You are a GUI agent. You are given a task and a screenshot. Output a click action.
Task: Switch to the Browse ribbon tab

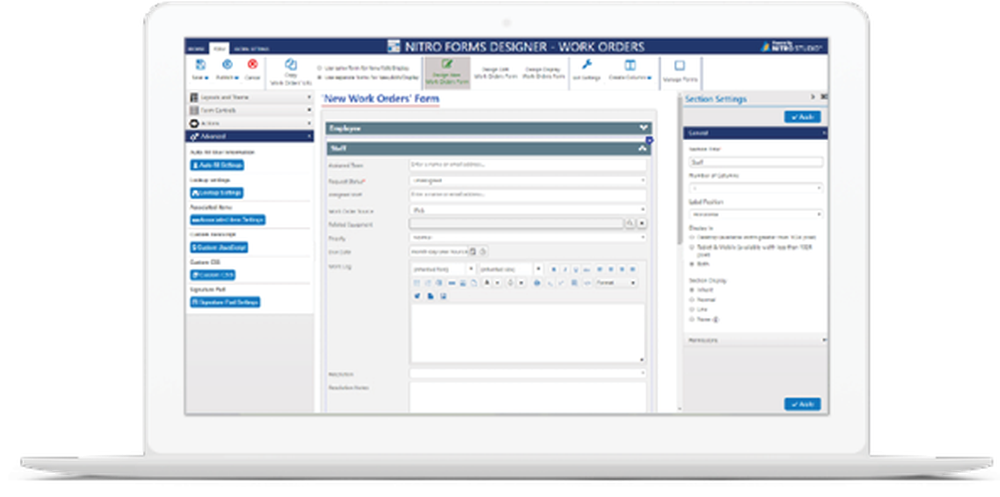[x=196, y=49]
